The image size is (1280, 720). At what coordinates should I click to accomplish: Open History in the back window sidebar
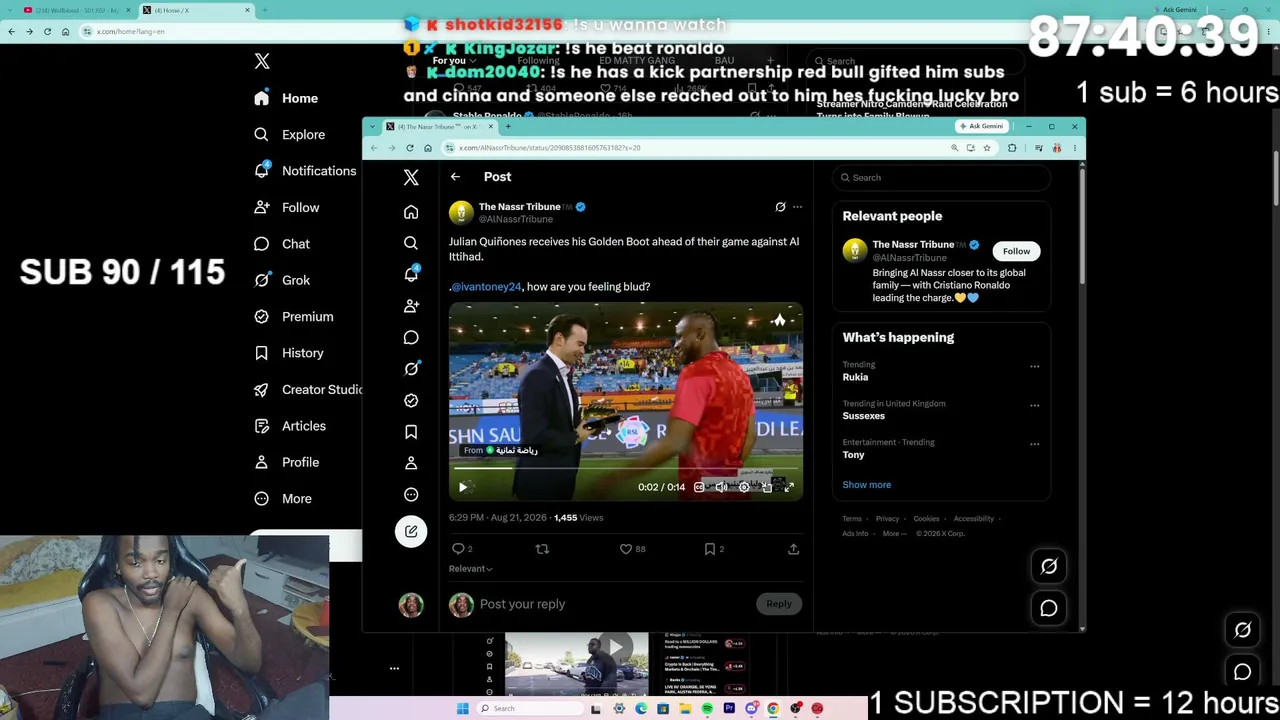[289, 353]
